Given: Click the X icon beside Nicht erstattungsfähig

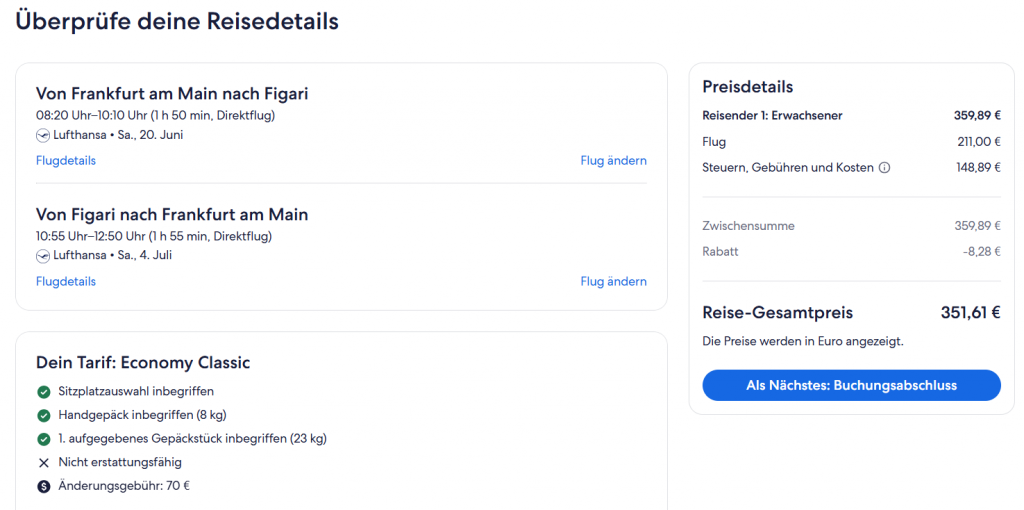Looking at the screenshot, I should 43,463.
